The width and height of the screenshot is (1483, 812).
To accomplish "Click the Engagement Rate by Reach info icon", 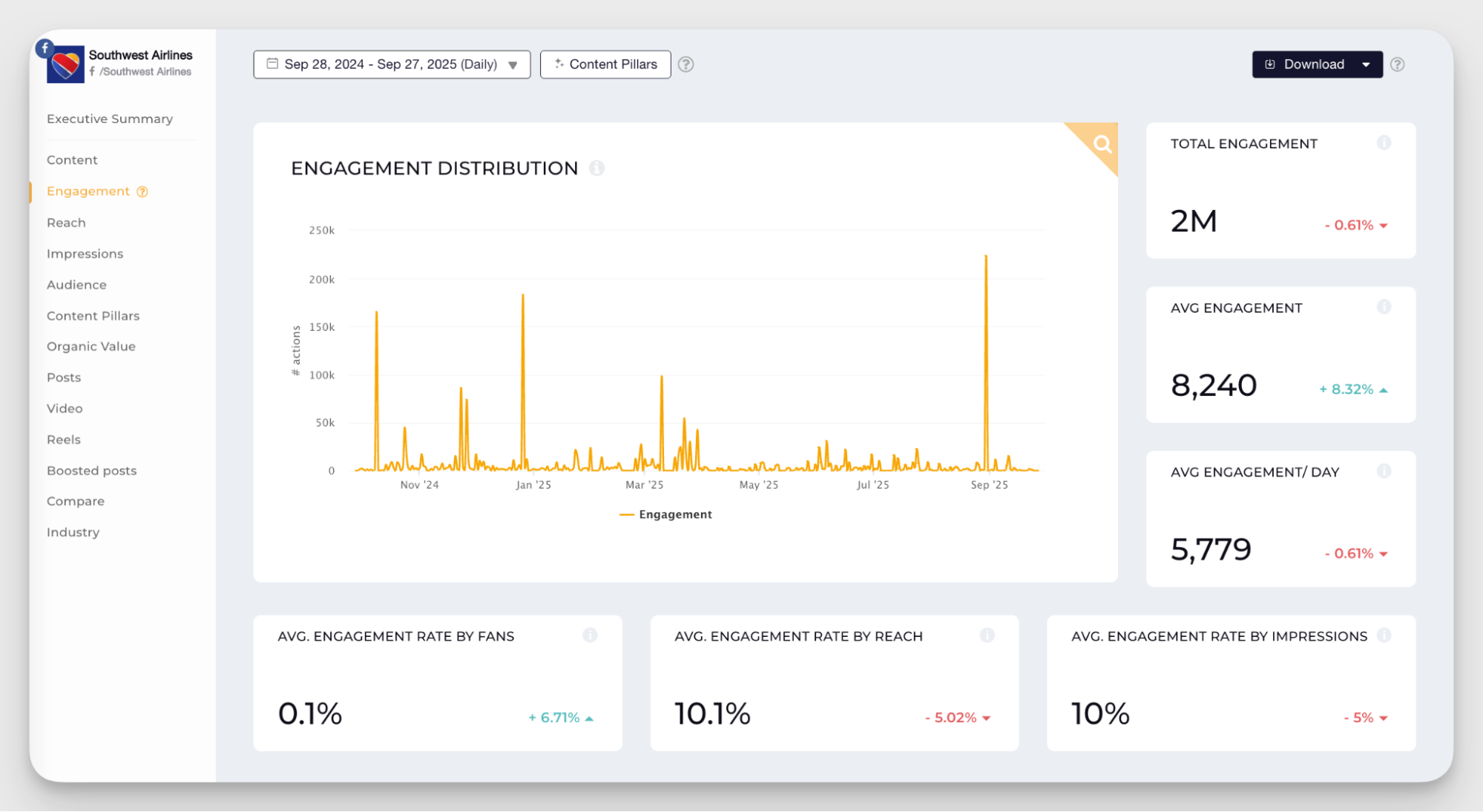I will pos(987,636).
